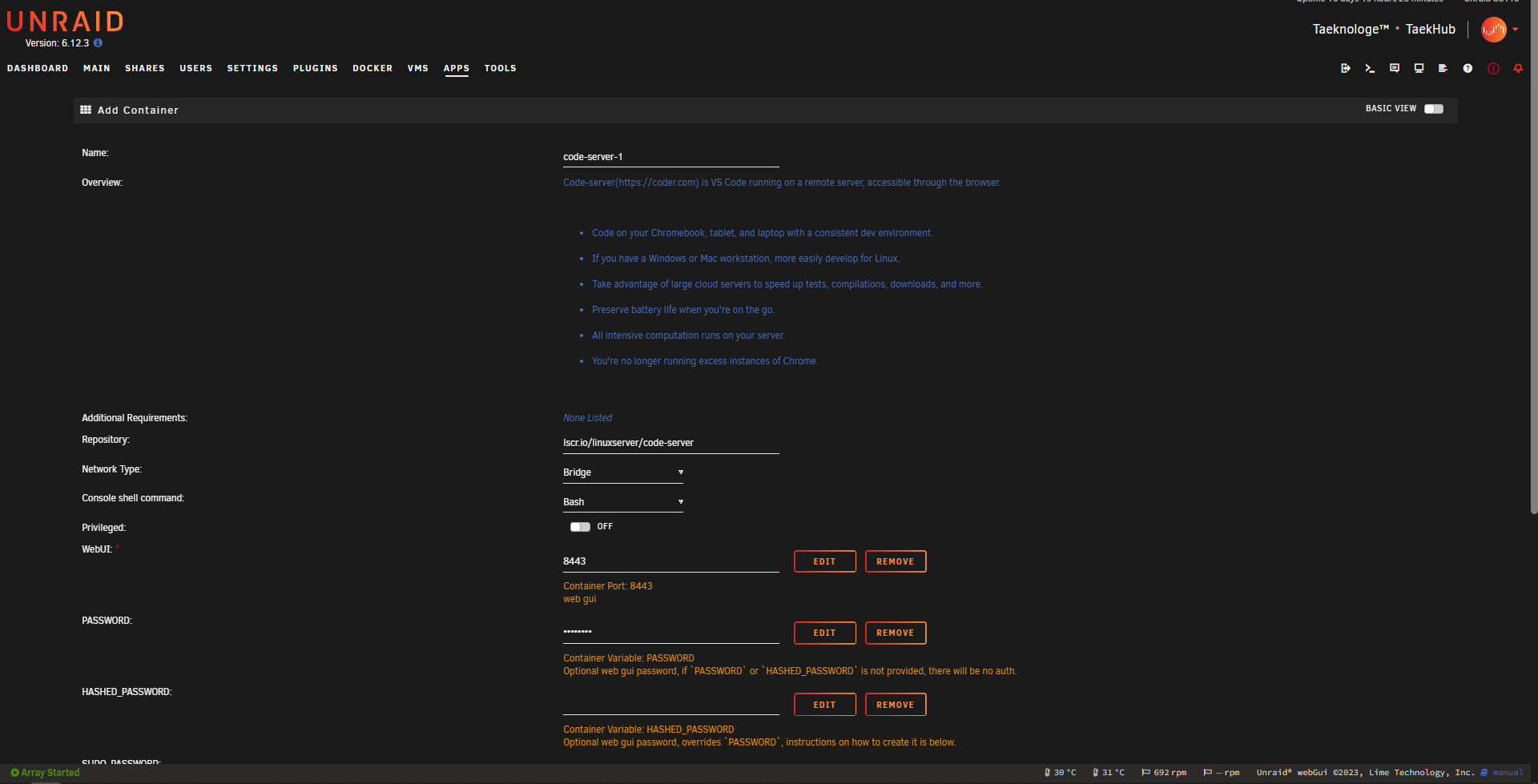
Task: Click Remove for HASHED_PASSWORD variable
Action: click(x=896, y=705)
